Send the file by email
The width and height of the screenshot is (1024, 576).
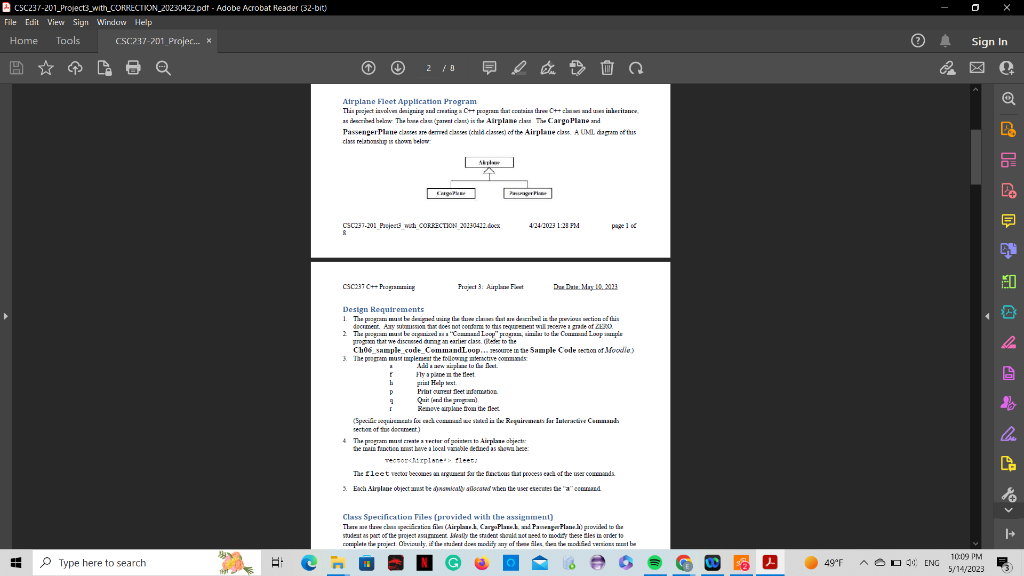pos(977,68)
